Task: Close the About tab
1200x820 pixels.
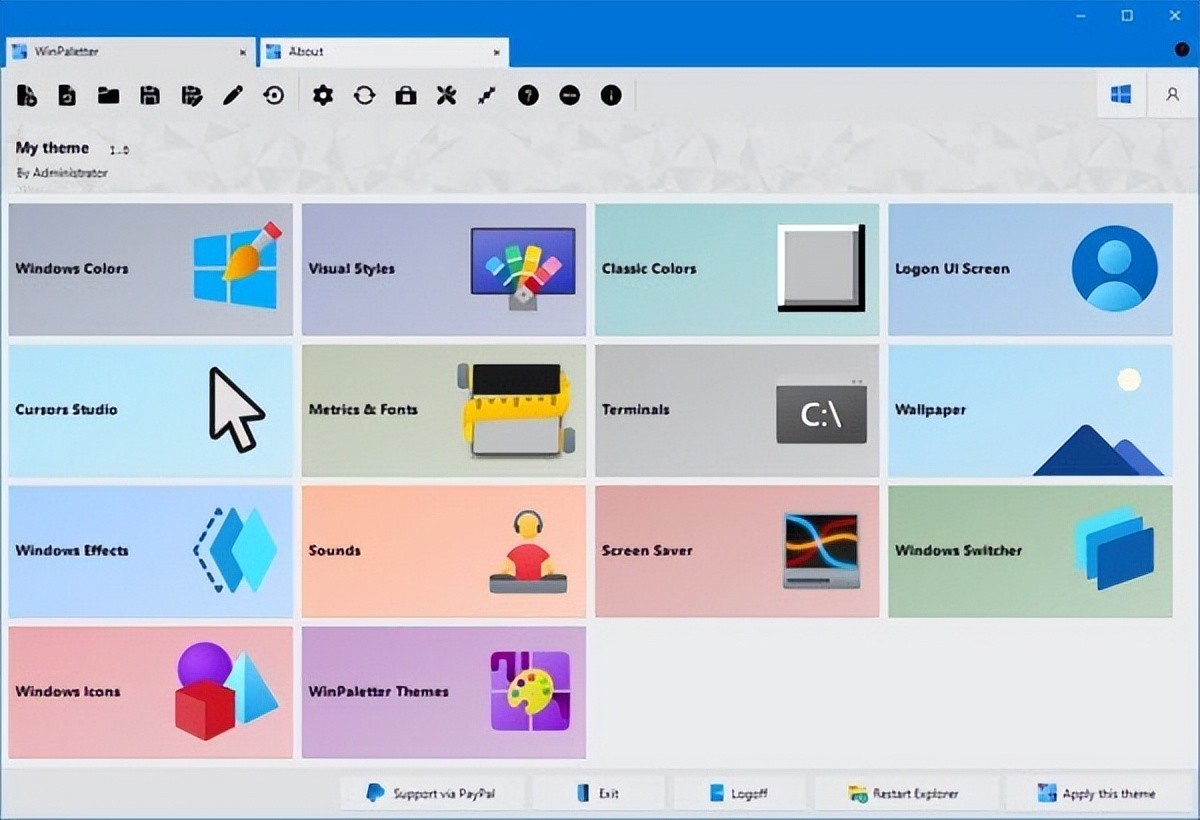Action: (x=496, y=52)
